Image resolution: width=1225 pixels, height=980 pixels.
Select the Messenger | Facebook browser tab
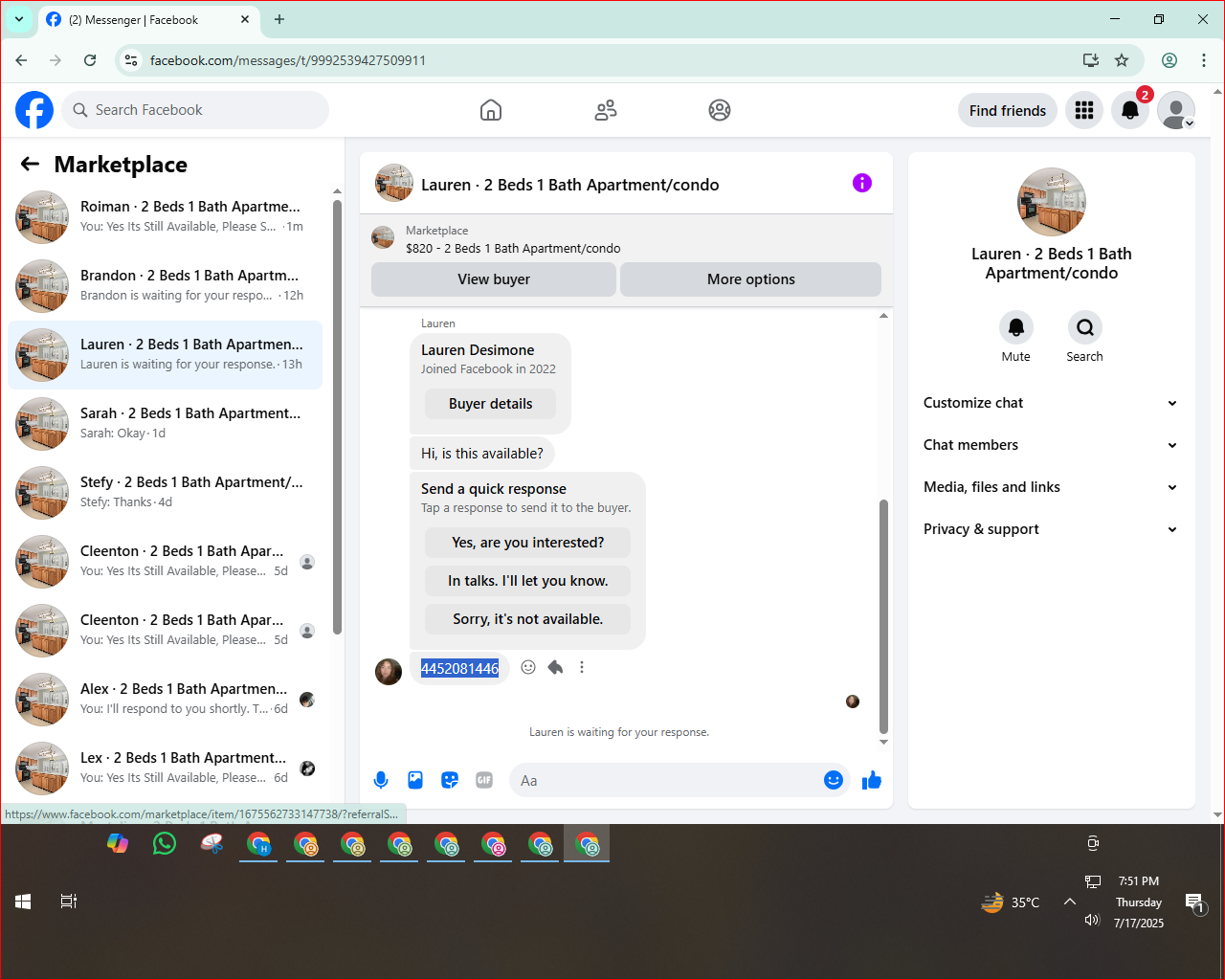pyautogui.click(x=148, y=19)
